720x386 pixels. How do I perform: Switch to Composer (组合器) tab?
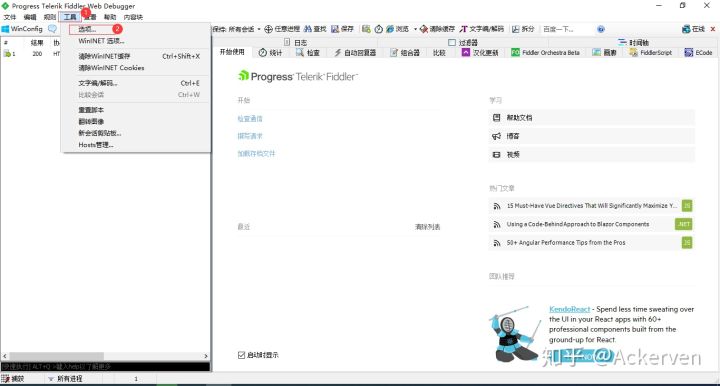[x=405, y=53]
